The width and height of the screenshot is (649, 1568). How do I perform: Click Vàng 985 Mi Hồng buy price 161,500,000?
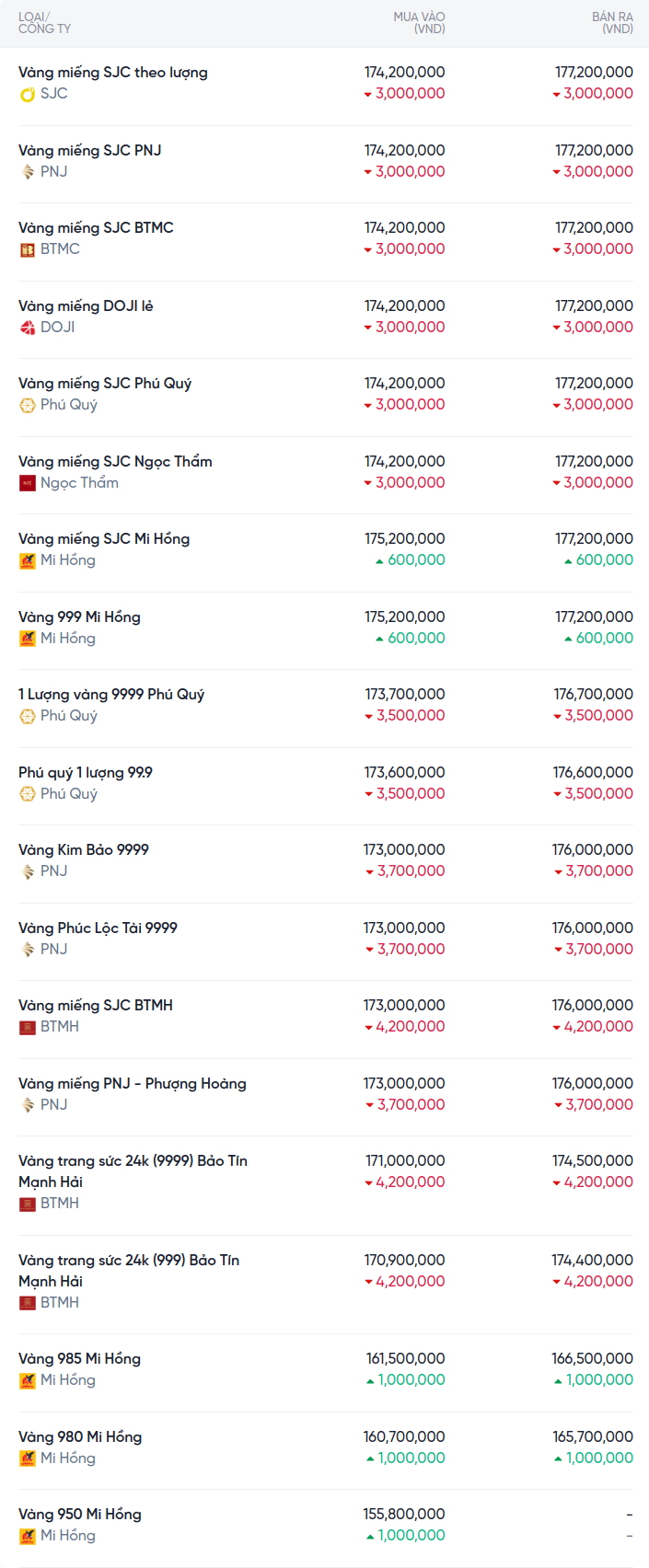[x=405, y=1359]
